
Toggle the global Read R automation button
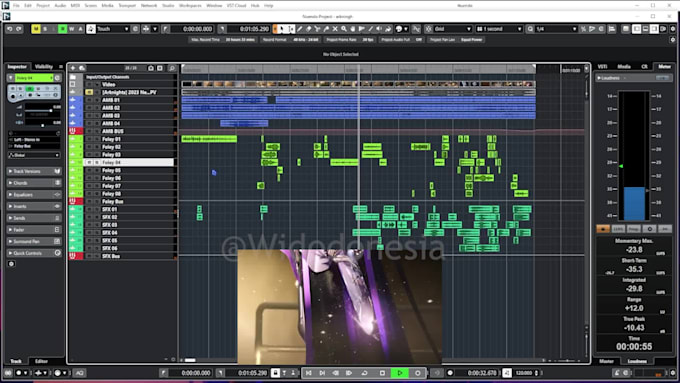62,29
